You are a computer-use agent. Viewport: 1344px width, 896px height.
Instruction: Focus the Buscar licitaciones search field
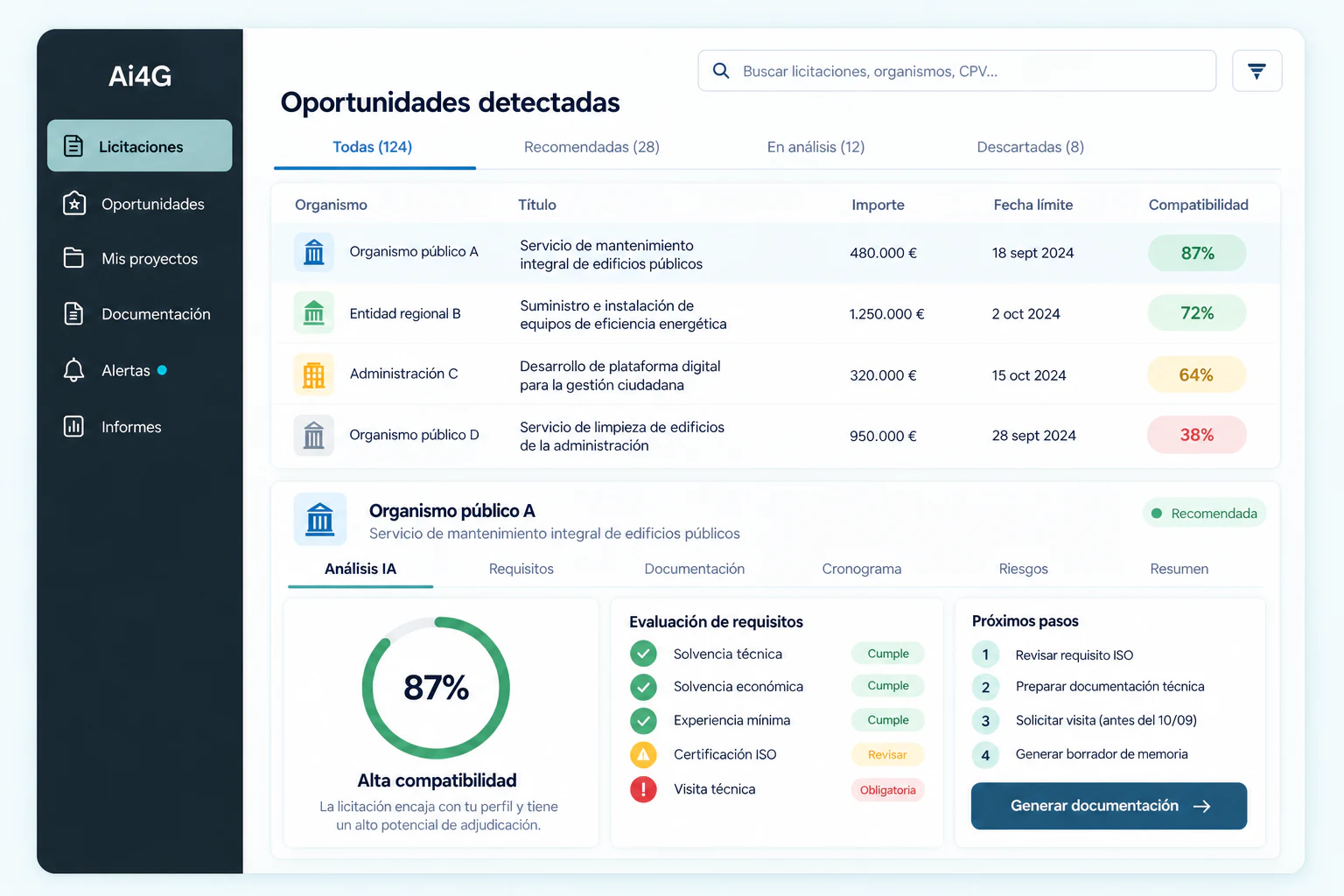click(956, 71)
